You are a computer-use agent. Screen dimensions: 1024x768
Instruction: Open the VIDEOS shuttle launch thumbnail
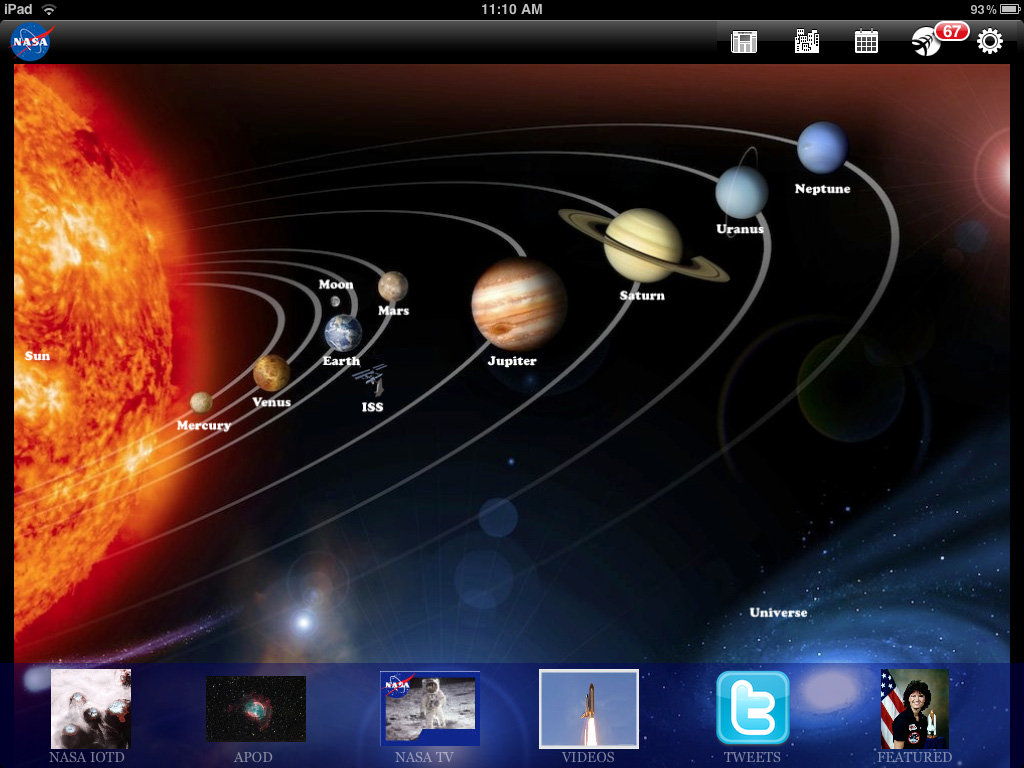pyautogui.click(x=588, y=708)
